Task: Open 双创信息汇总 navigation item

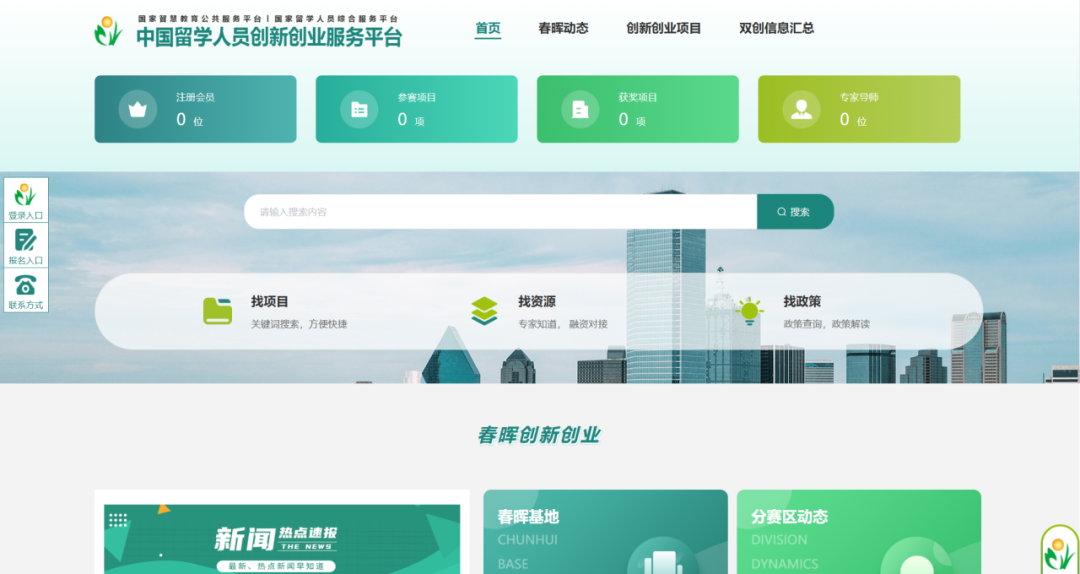Action: pos(777,28)
